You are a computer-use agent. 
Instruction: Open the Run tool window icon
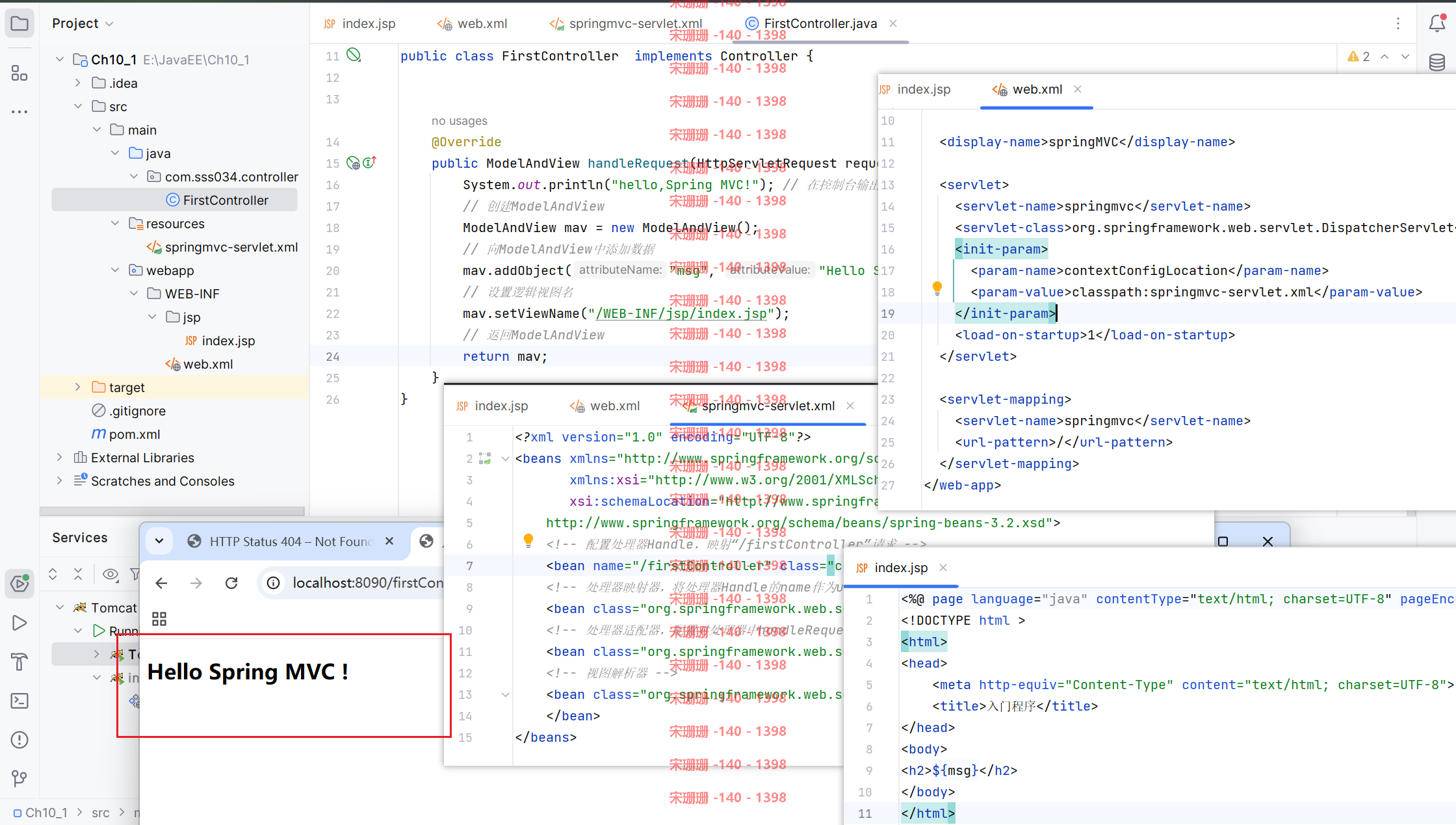[19, 623]
